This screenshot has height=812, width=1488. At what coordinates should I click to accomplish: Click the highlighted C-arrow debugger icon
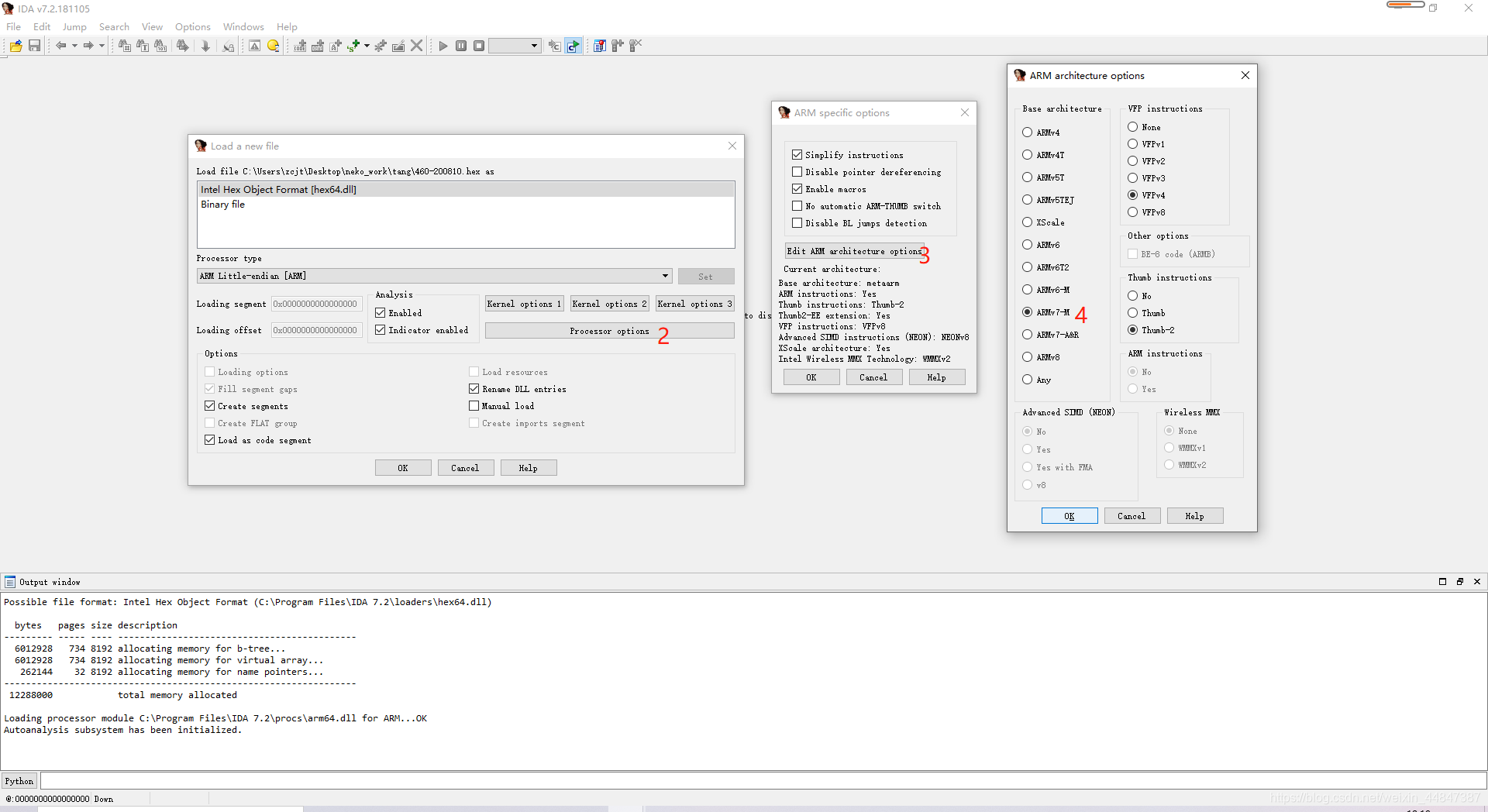point(573,46)
